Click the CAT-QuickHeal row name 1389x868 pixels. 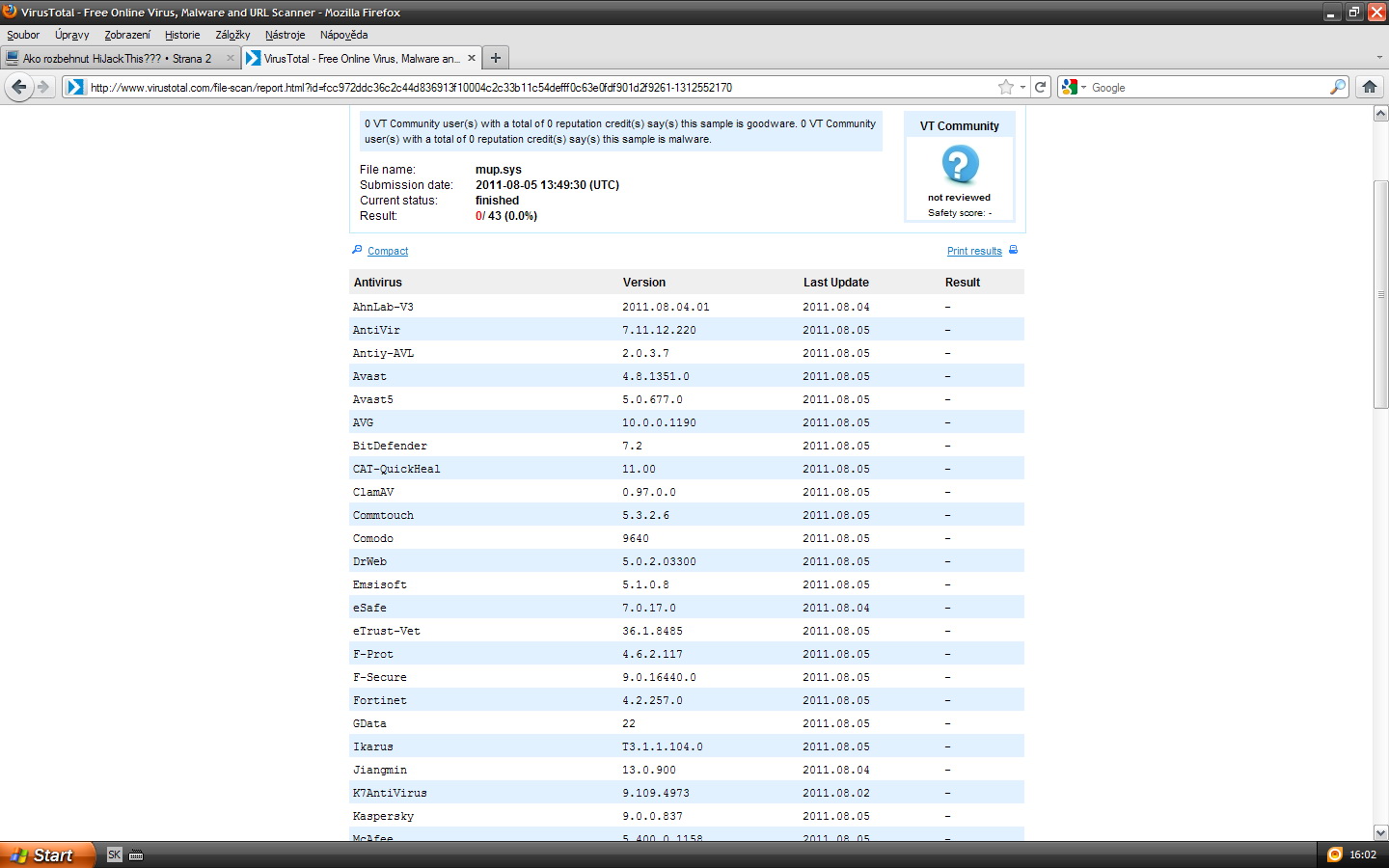pyautogui.click(x=396, y=469)
